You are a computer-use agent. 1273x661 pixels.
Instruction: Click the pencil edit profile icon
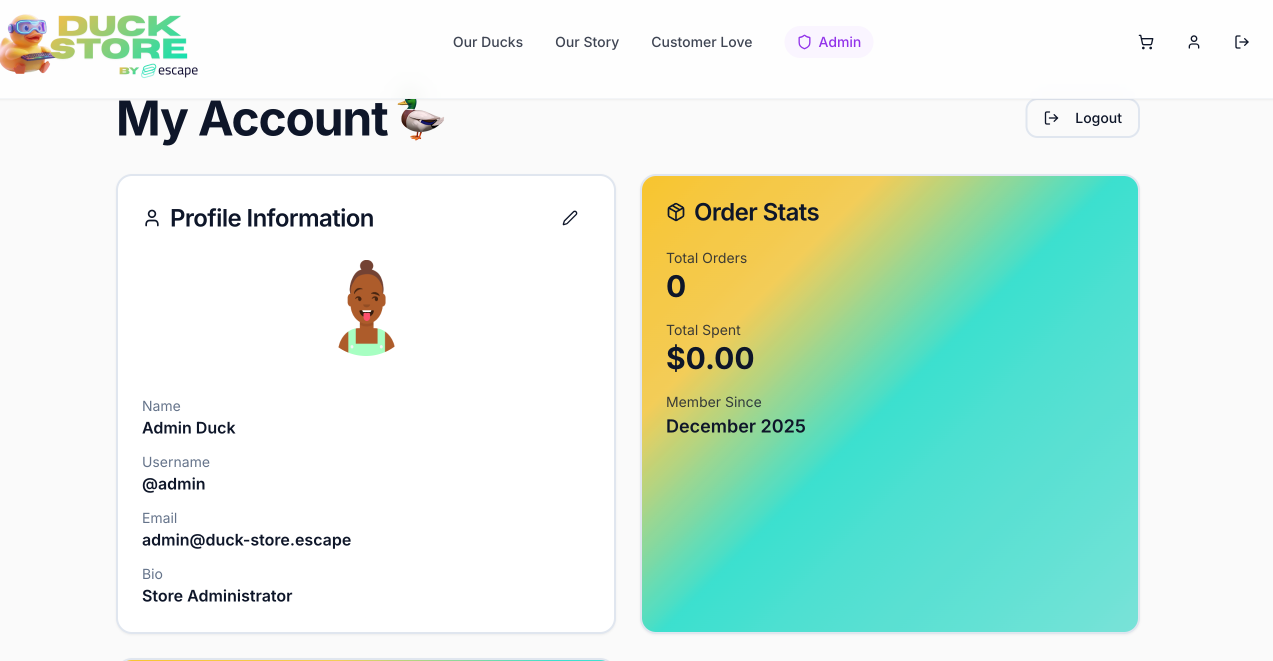coord(570,218)
